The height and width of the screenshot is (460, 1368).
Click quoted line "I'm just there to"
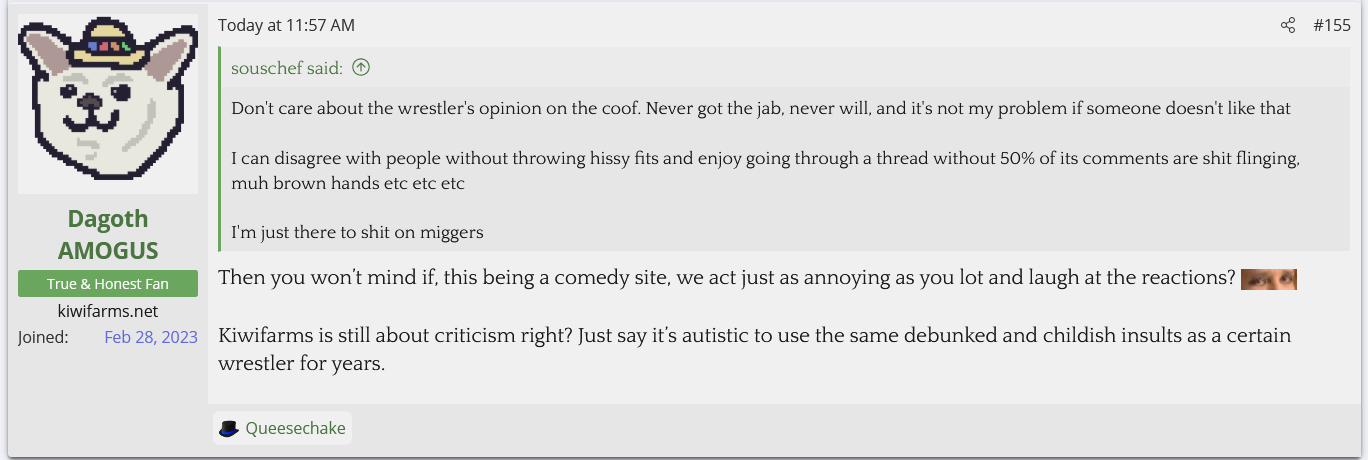[357, 232]
